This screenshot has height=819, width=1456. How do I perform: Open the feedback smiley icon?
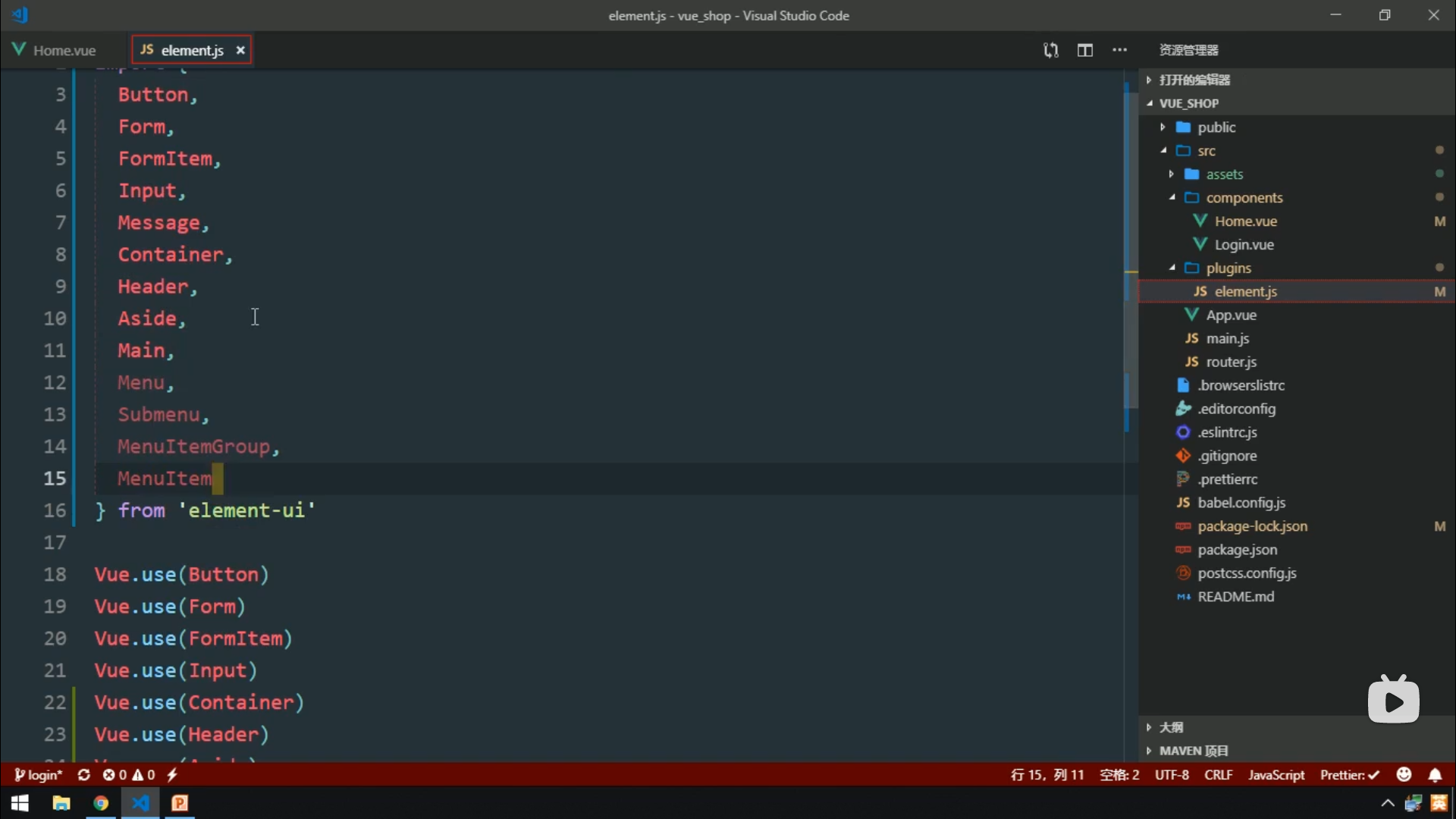point(1404,774)
